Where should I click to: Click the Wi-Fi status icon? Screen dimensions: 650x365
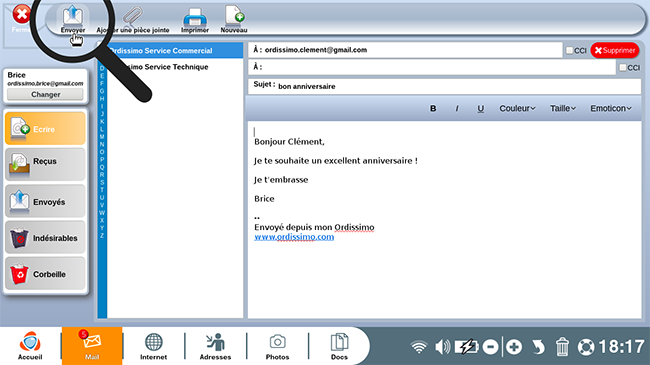coord(419,347)
